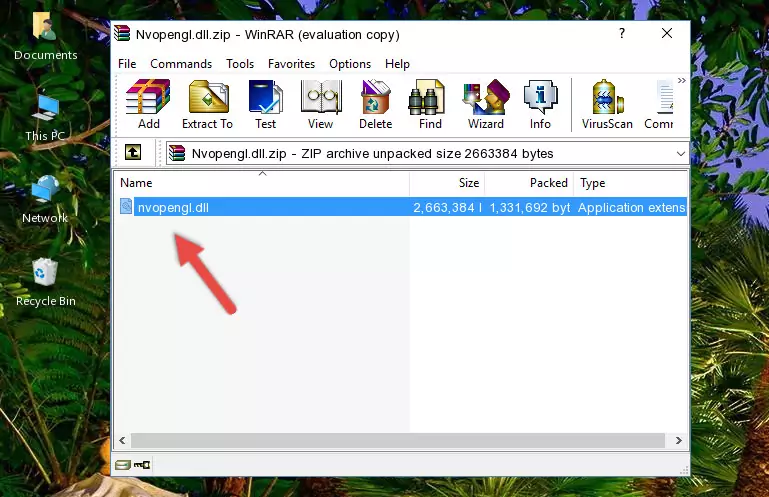This screenshot has height=497, width=769.
Task: Select the Recycle Bin desktop icon
Action: tap(46, 283)
